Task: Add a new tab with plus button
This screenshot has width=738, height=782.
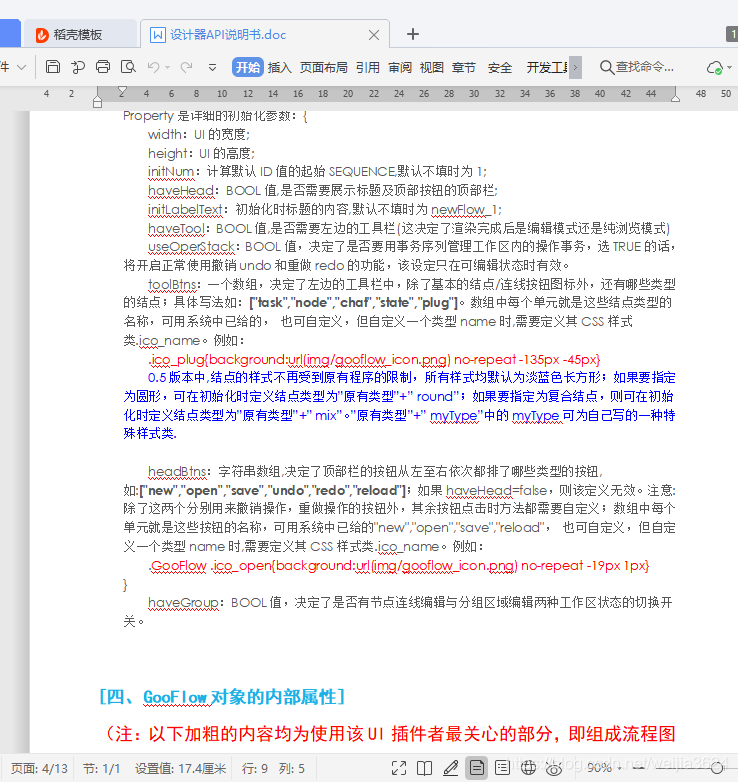Action: pos(413,34)
